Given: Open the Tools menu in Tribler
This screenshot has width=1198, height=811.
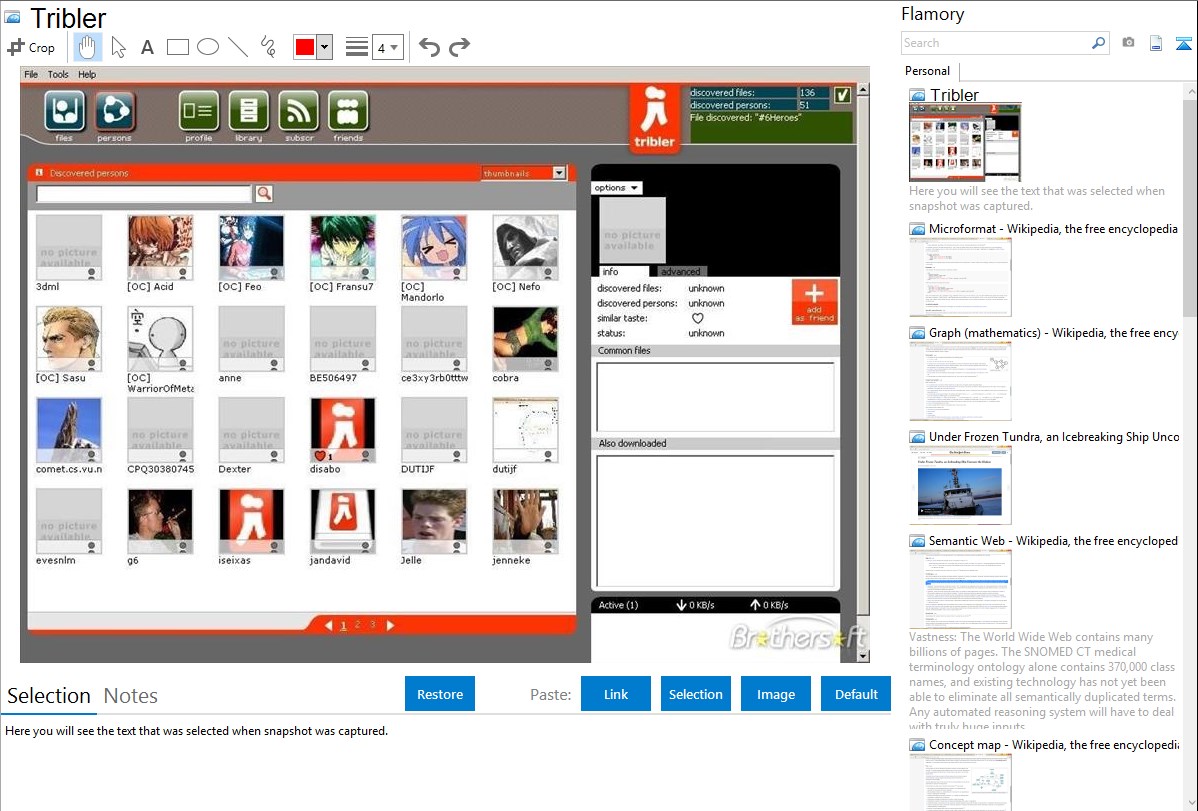Looking at the screenshot, I should point(58,74).
